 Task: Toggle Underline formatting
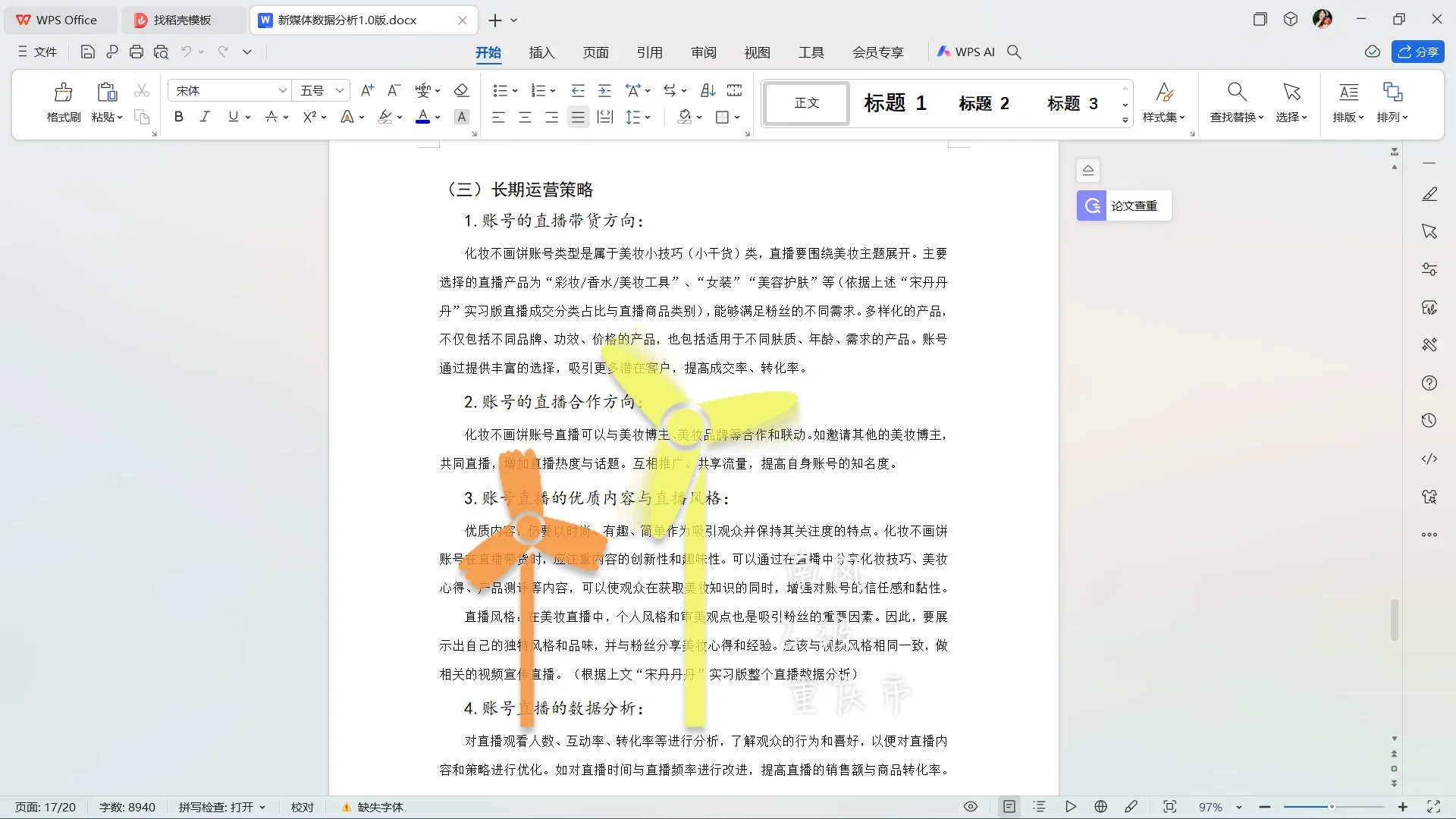pos(233,117)
